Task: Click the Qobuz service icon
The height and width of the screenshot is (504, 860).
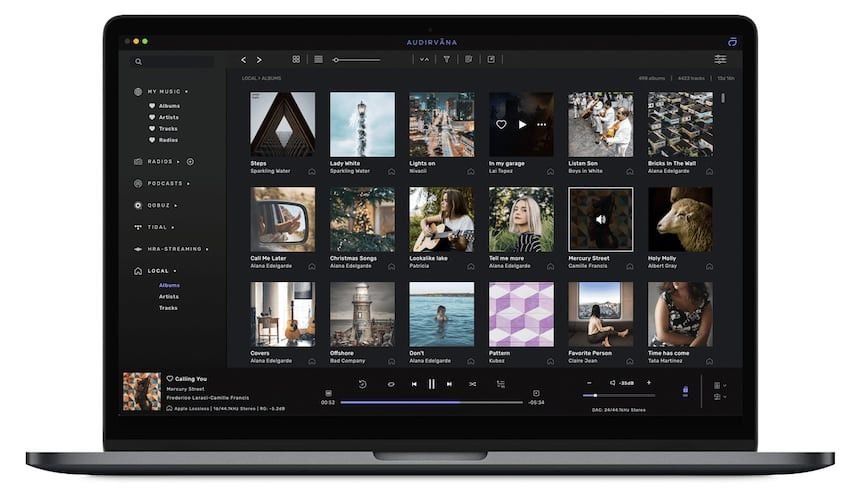Action: (x=138, y=205)
